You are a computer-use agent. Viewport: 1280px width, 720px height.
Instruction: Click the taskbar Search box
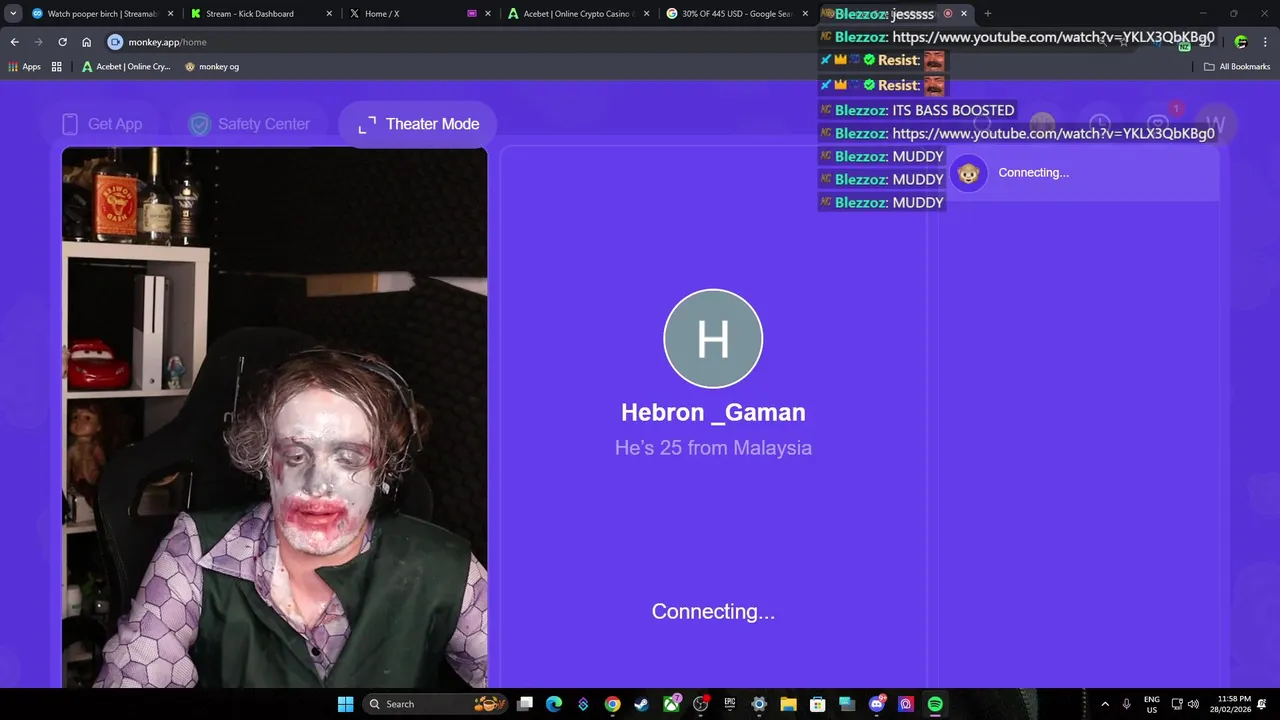(435, 704)
